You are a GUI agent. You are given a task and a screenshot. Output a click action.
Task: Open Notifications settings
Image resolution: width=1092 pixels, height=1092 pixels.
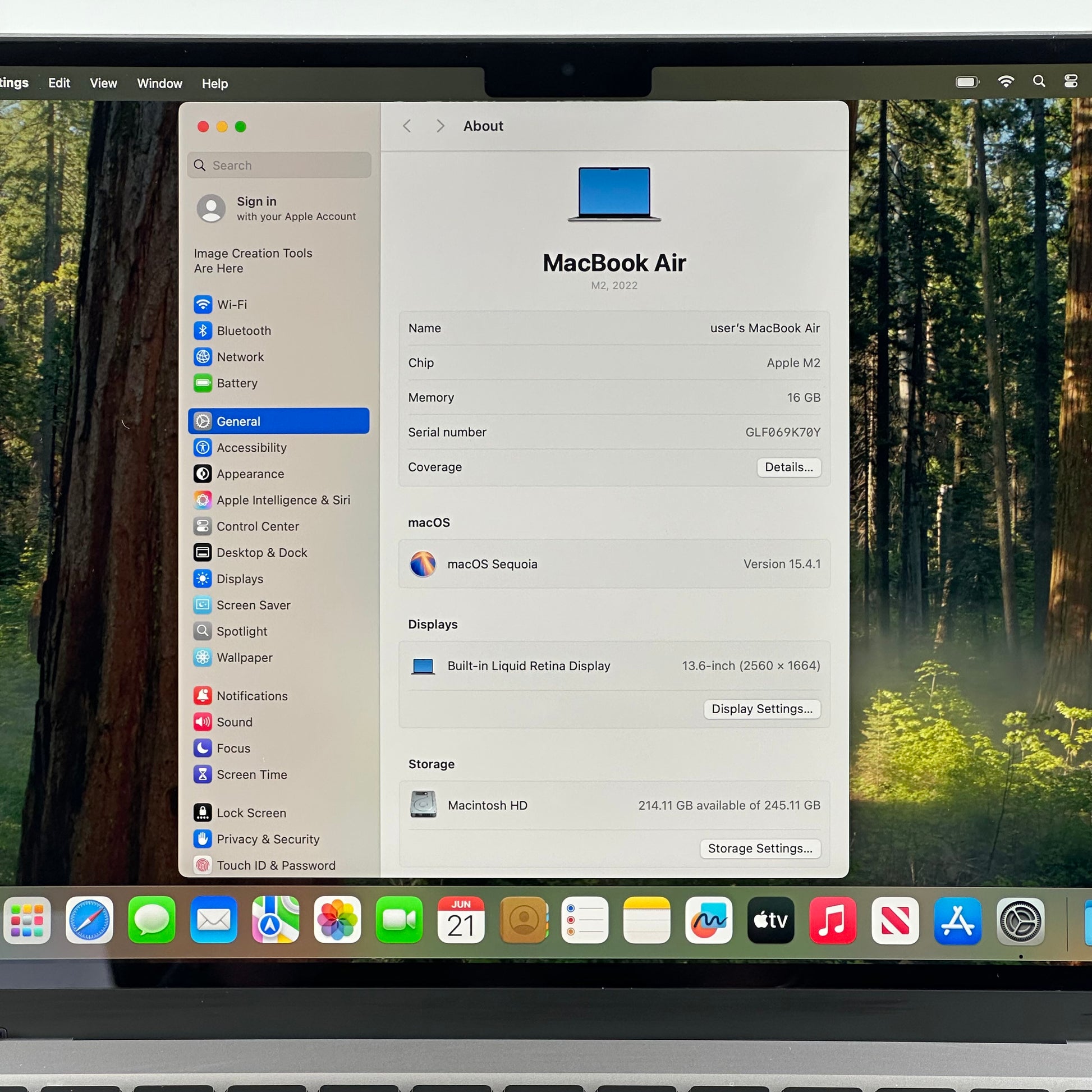pyautogui.click(x=279, y=696)
